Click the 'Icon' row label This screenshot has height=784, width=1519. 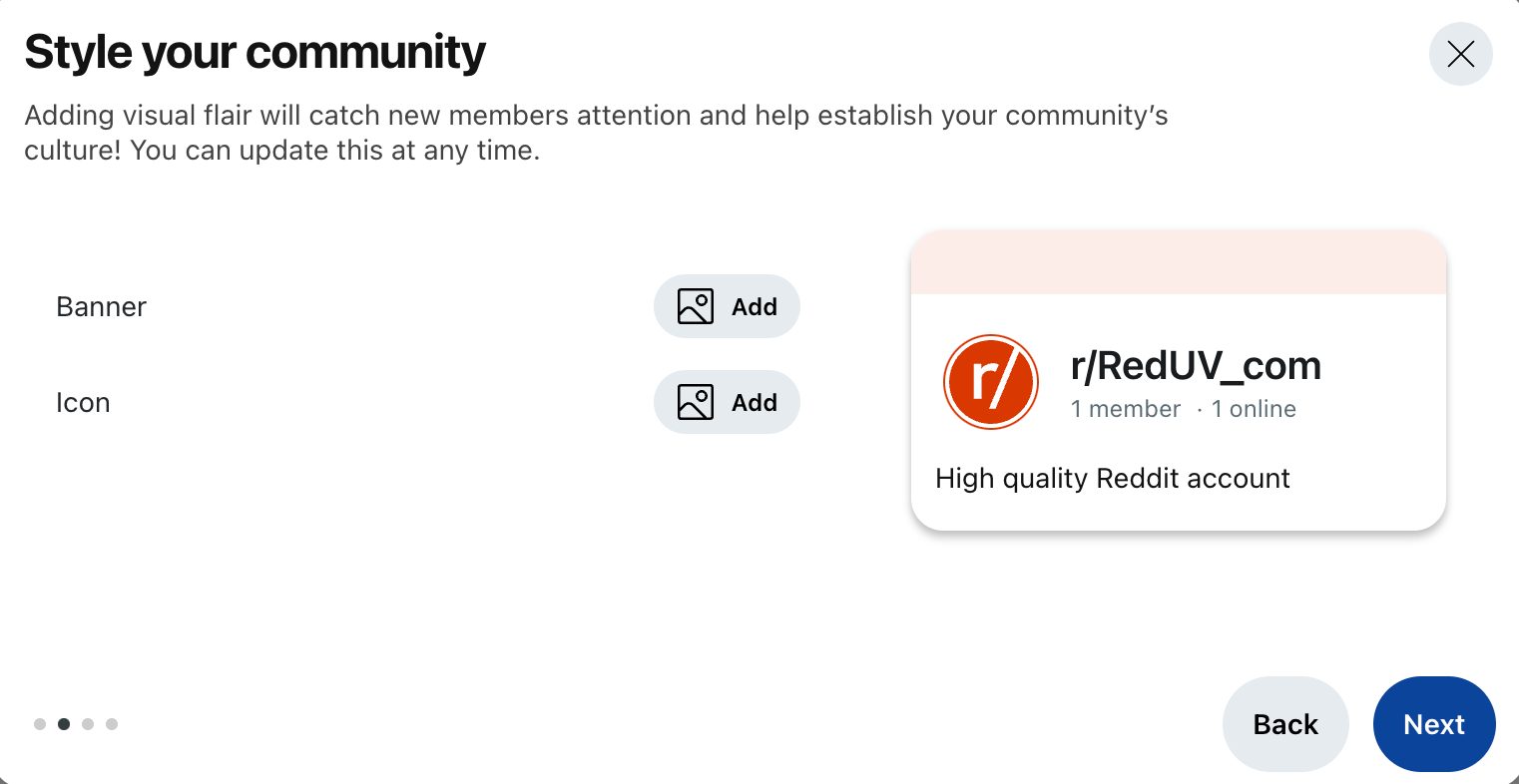pos(83,403)
